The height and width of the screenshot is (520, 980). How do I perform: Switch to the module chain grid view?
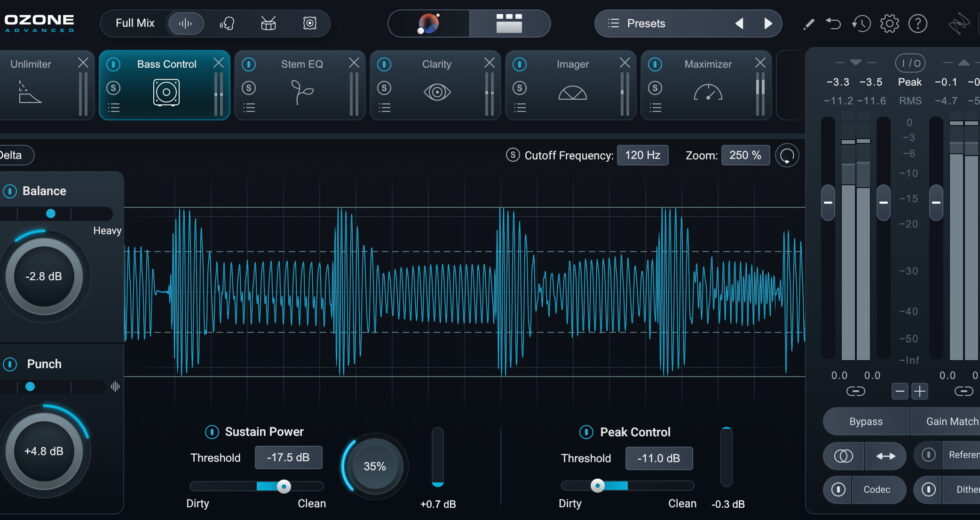pos(509,24)
